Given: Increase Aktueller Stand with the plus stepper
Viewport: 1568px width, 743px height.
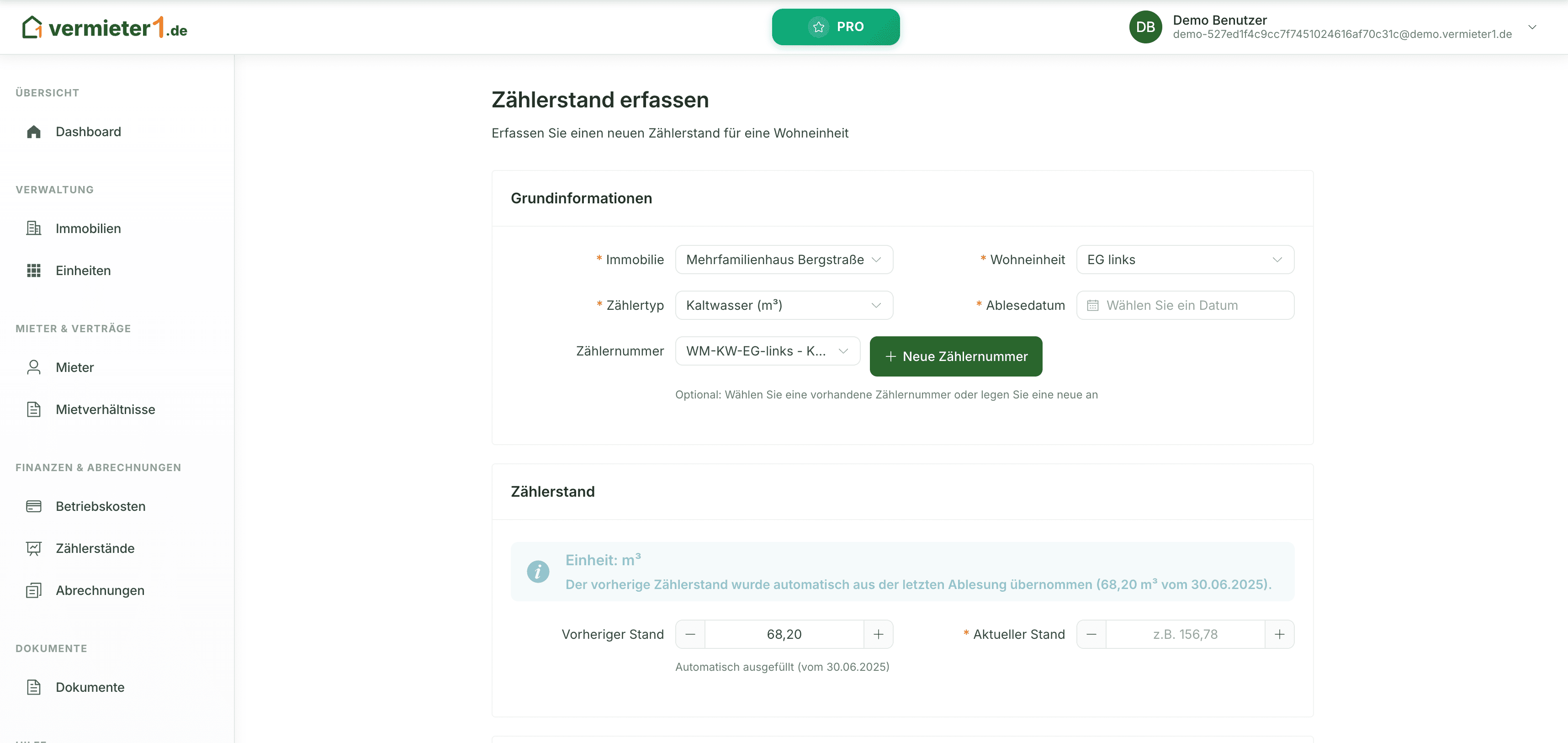Looking at the screenshot, I should (x=1279, y=634).
